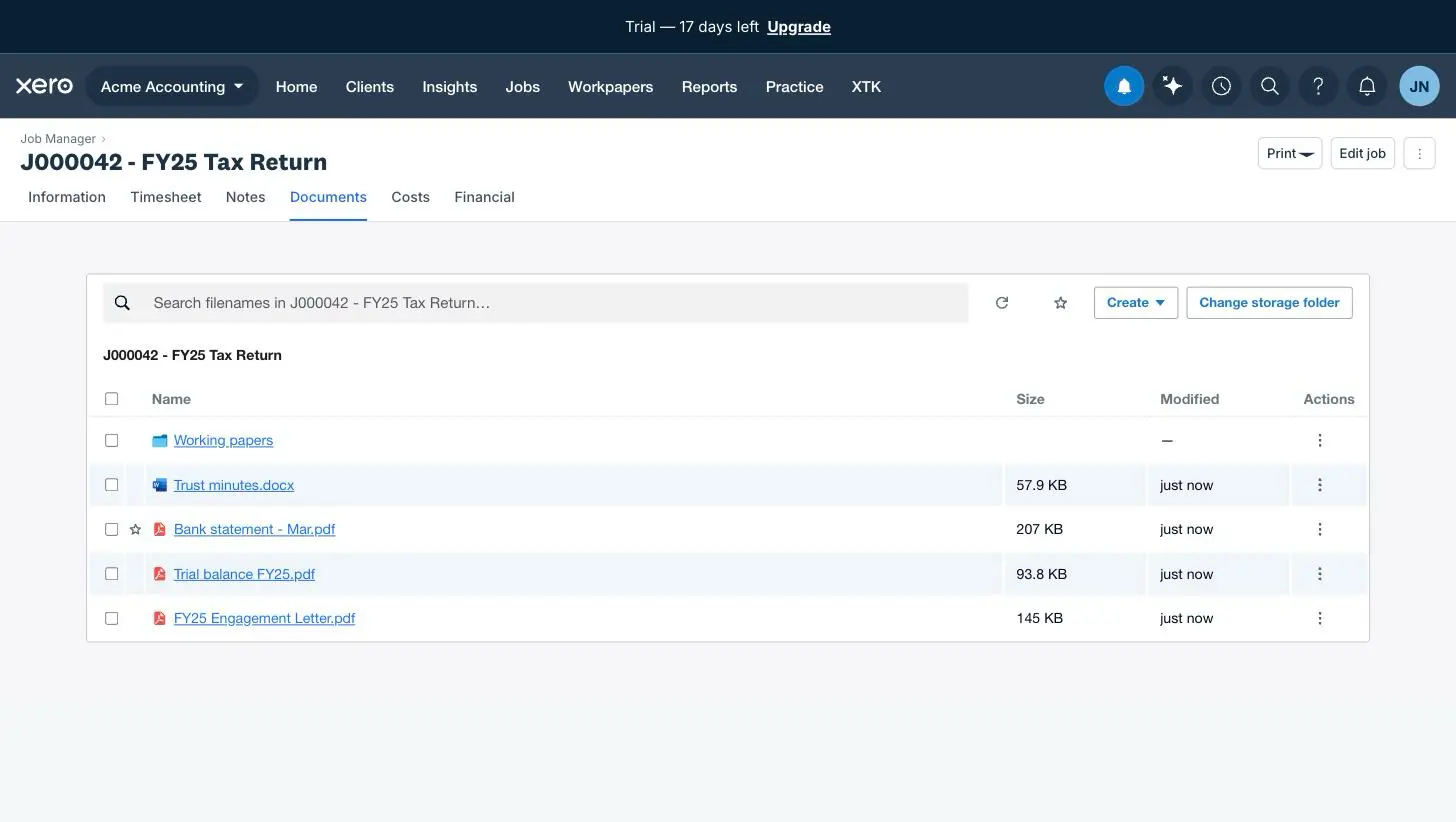Check the Bank statement - Mar.pdf checkbox

[x=111, y=529]
